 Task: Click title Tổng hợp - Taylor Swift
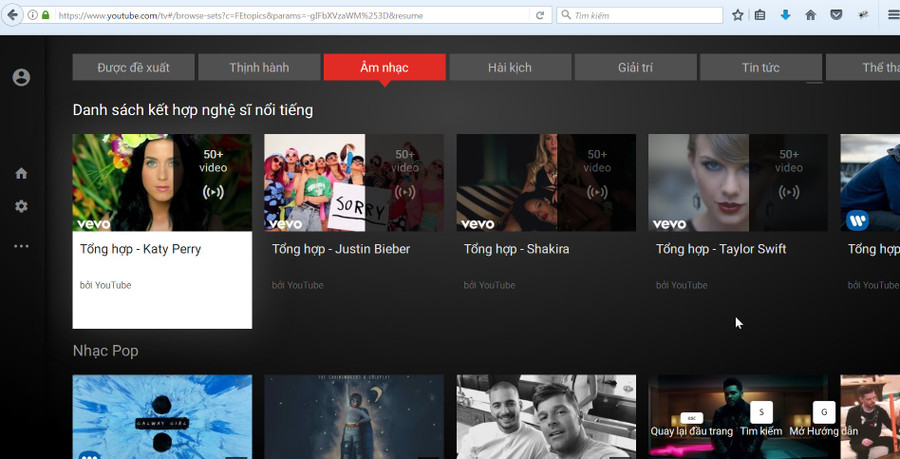[721, 249]
